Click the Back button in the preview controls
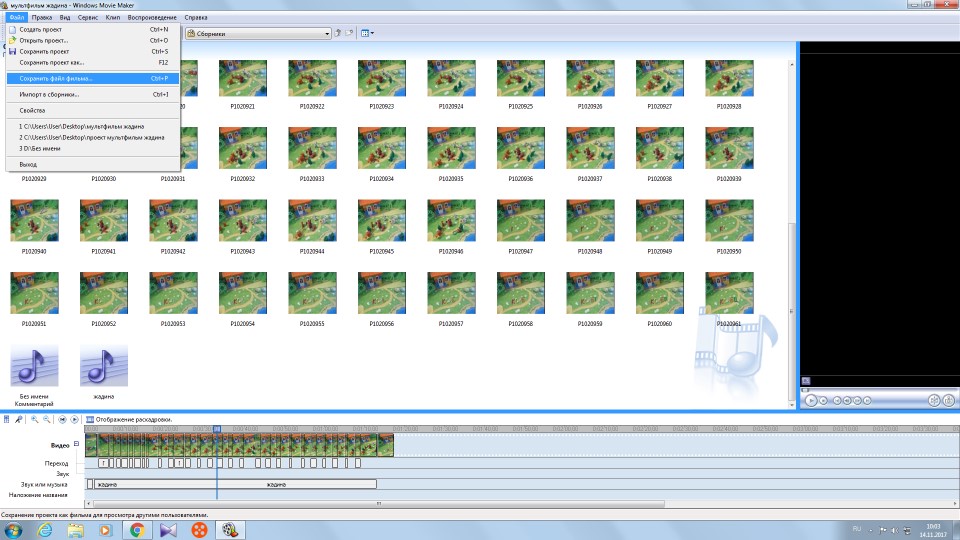 [837, 400]
